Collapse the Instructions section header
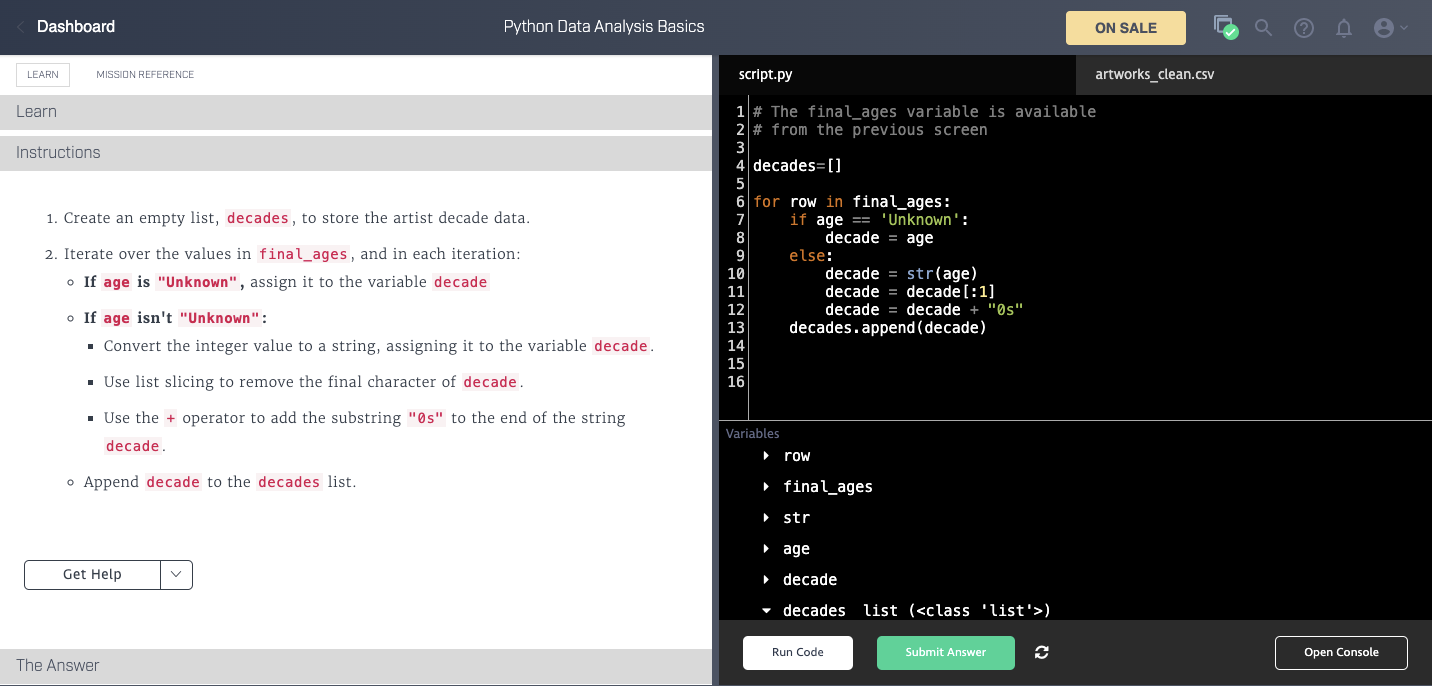The image size is (1432, 686). (356, 153)
